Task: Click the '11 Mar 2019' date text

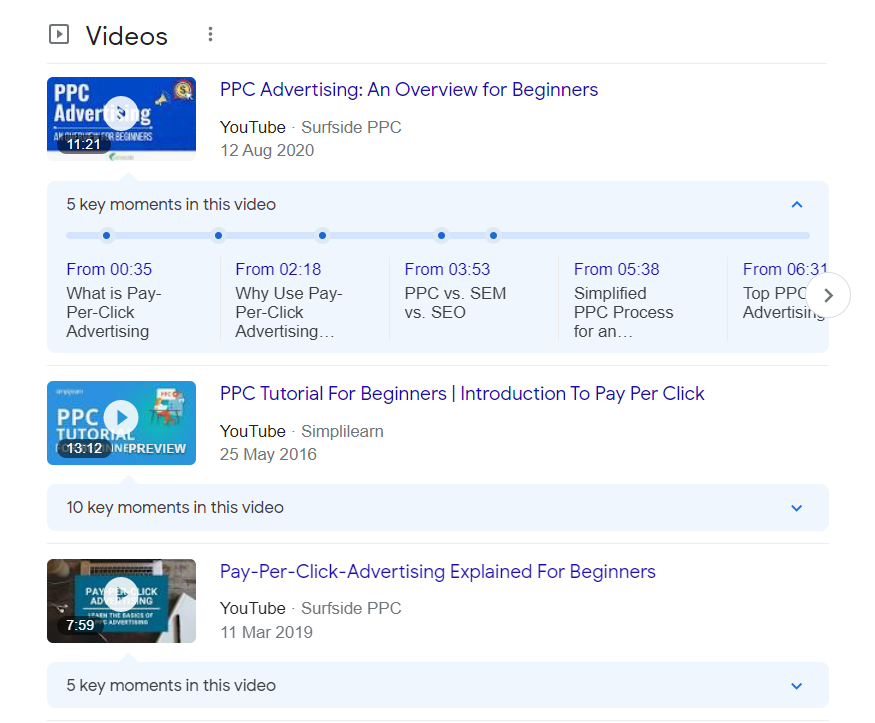Action: pos(266,633)
